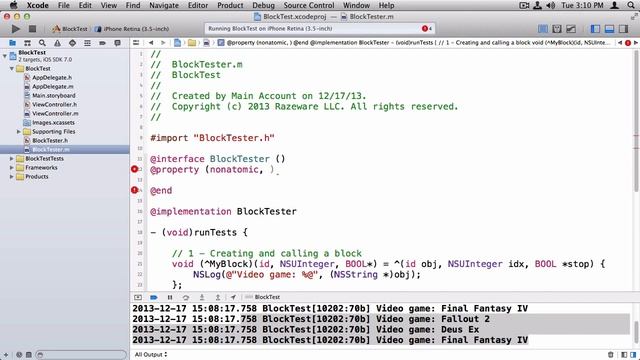The image size is (640, 360).
Task: Open Spotlight search in menu bar
Action: coord(631,5)
